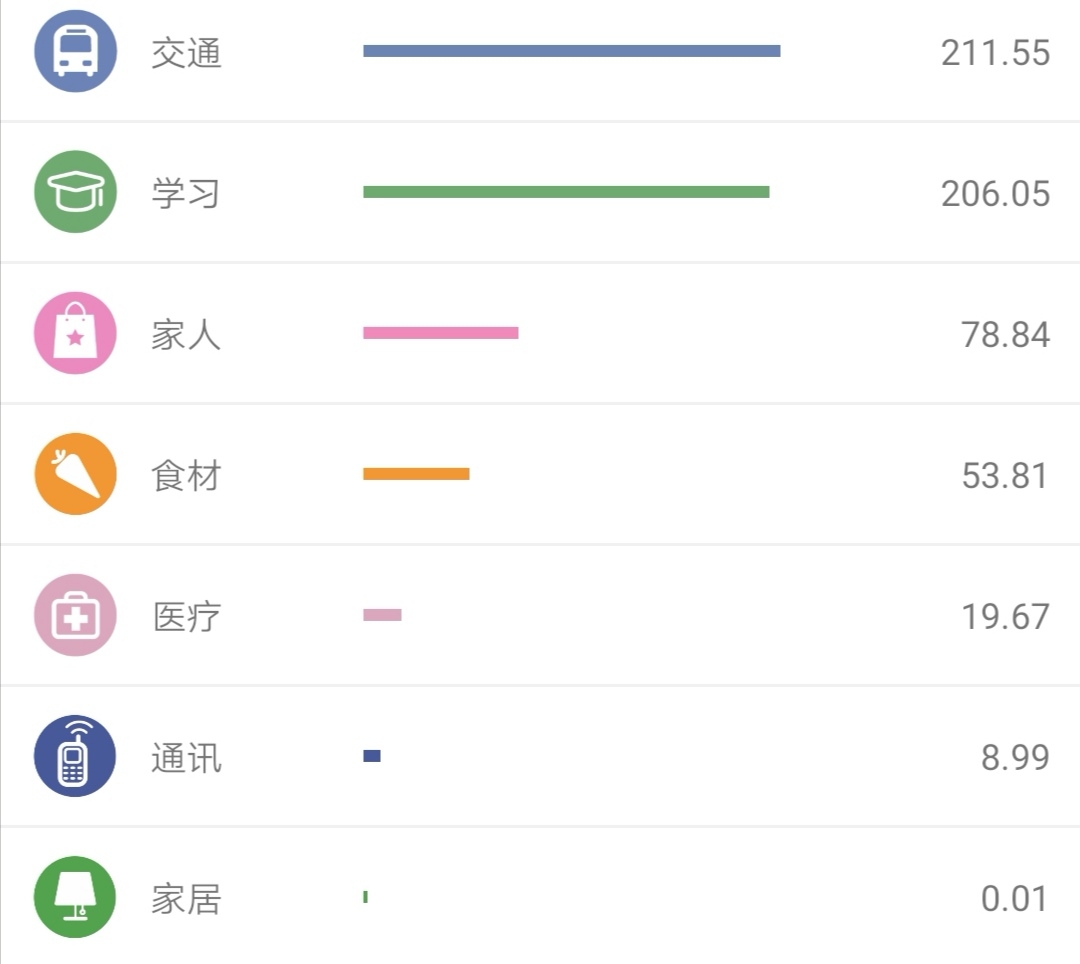View the 211.55 transport amount
Image resolution: width=1080 pixels, height=964 pixels.
(x=995, y=53)
